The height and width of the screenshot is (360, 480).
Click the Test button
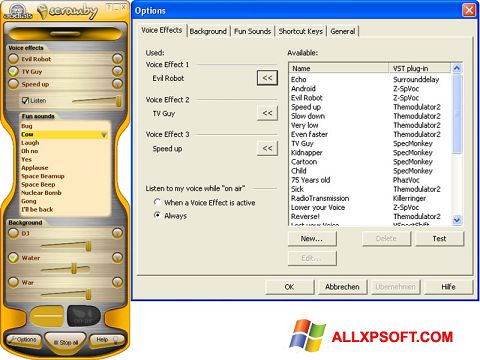[x=439, y=239]
